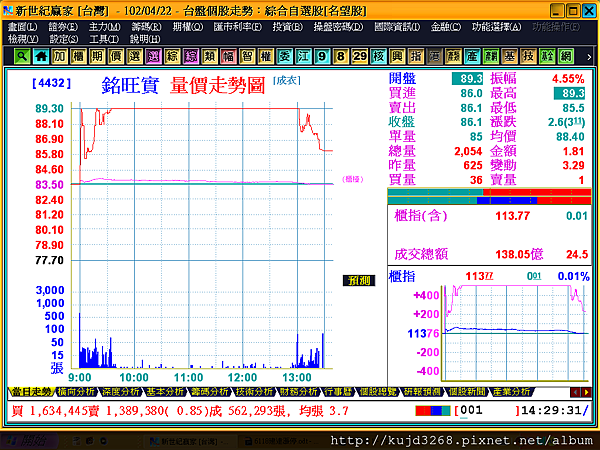Screen dimensions: 600x450
Task: Open the 畫面(L) menu
Action: (x=23, y=27)
